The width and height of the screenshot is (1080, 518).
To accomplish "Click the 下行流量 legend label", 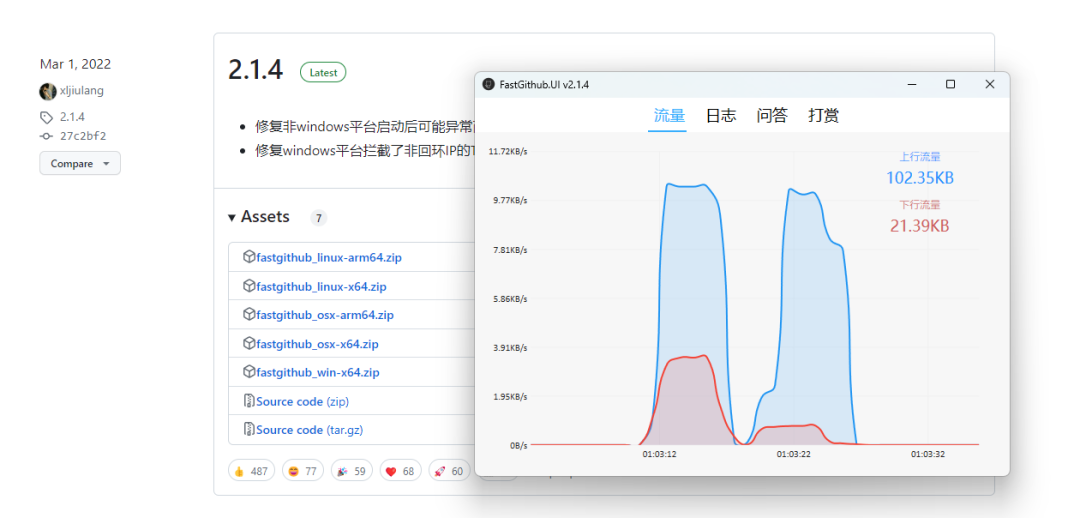I will click(x=920, y=205).
